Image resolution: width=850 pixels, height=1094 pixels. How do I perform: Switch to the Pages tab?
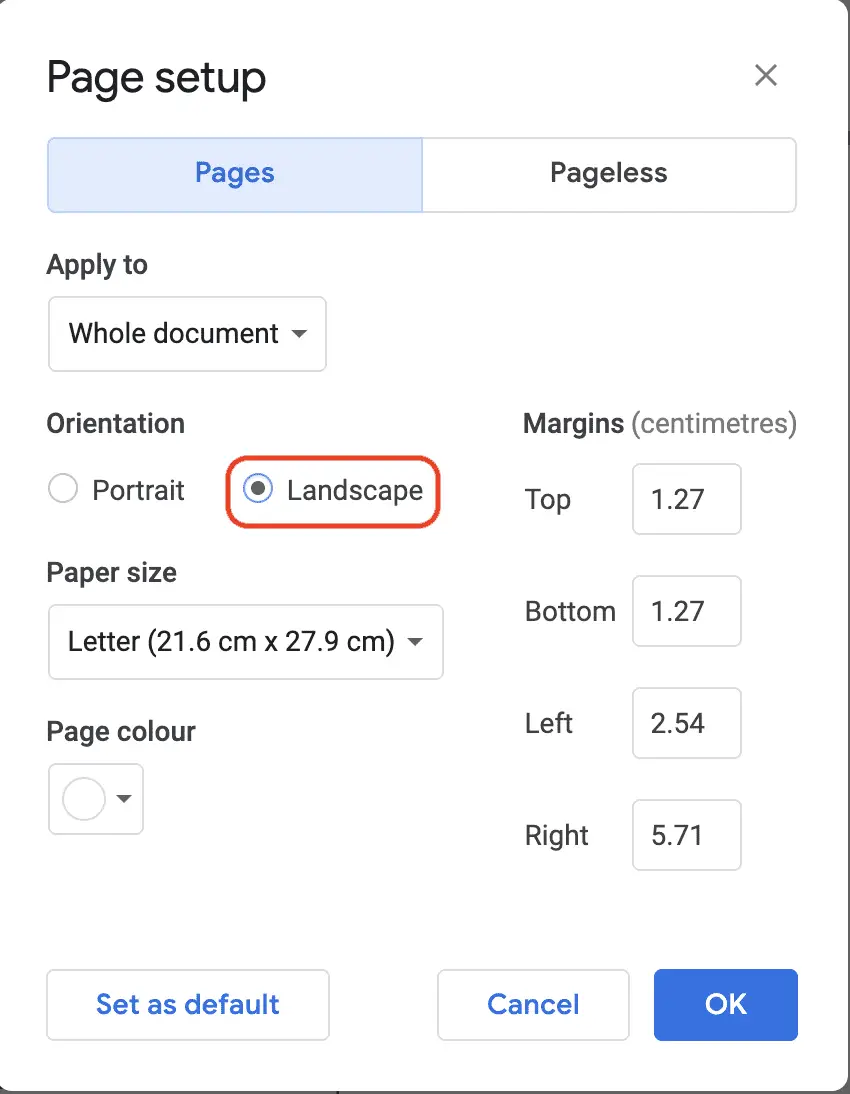tap(233, 174)
